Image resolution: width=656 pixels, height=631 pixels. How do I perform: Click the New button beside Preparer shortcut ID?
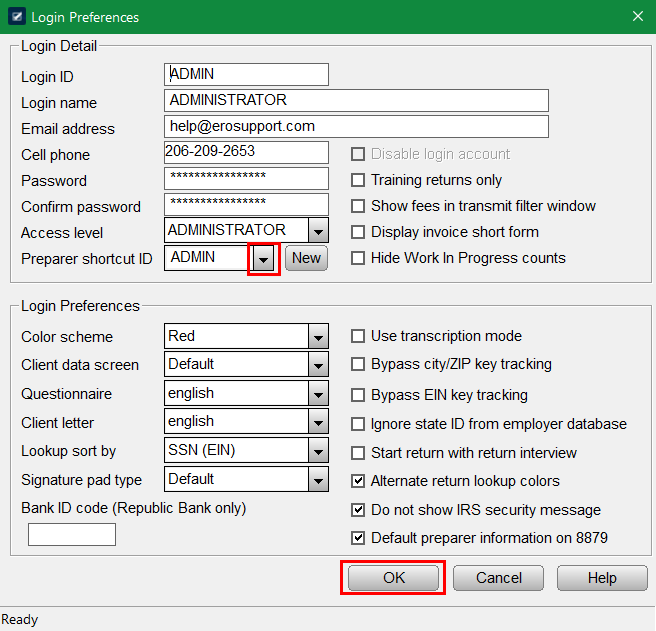point(306,258)
